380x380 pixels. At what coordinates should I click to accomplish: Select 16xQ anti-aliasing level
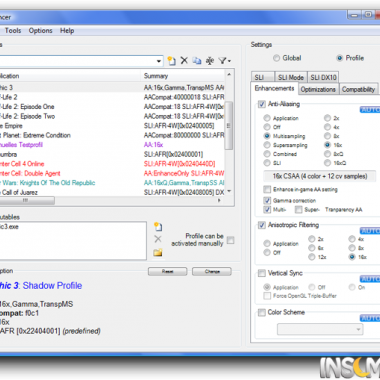(x=327, y=163)
